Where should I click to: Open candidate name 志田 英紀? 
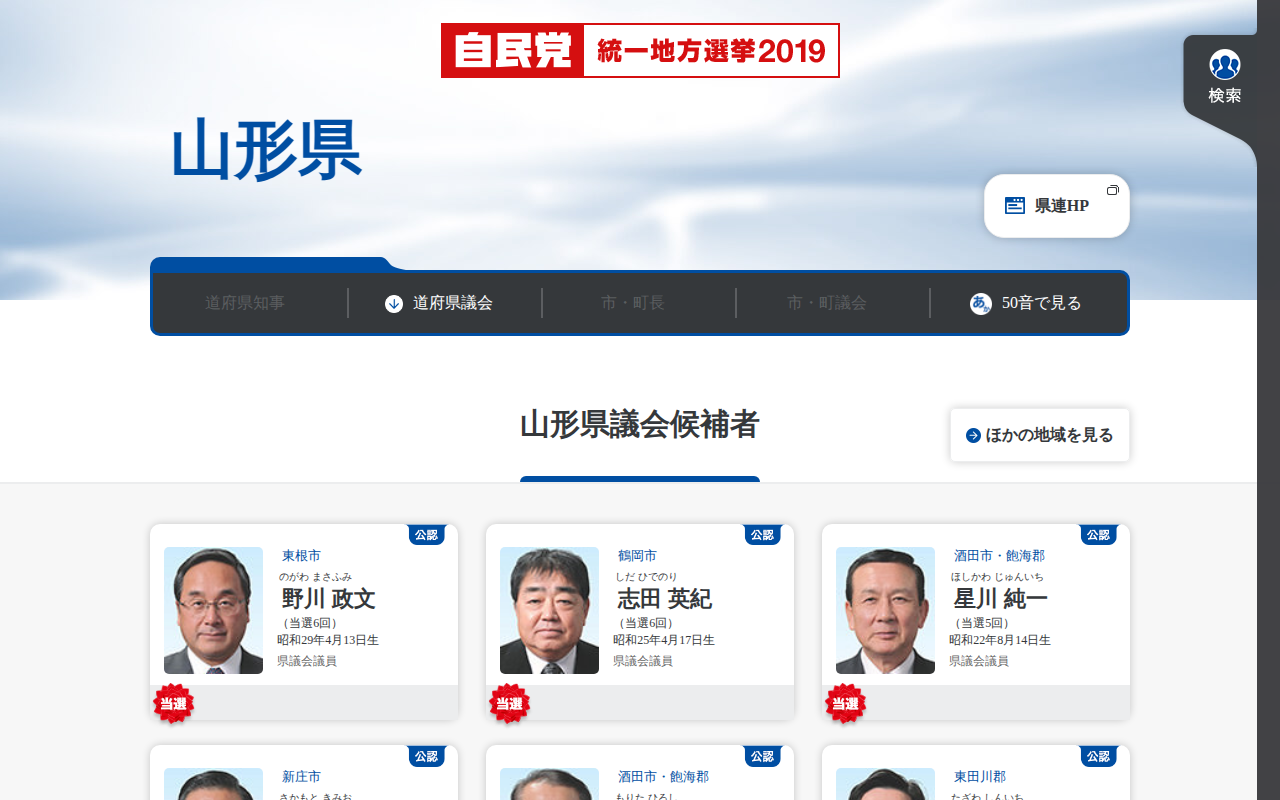[665, 598]
